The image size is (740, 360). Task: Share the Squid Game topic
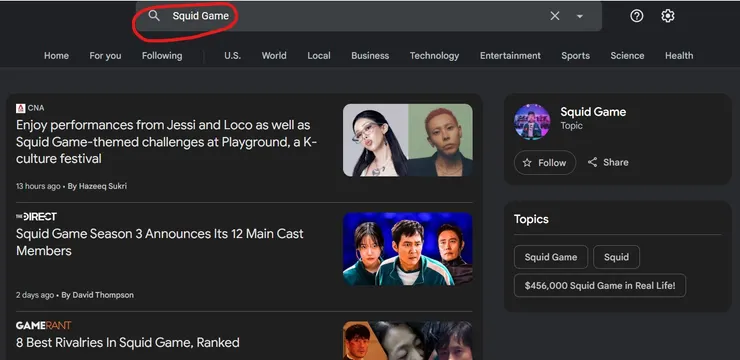point(608,162)
